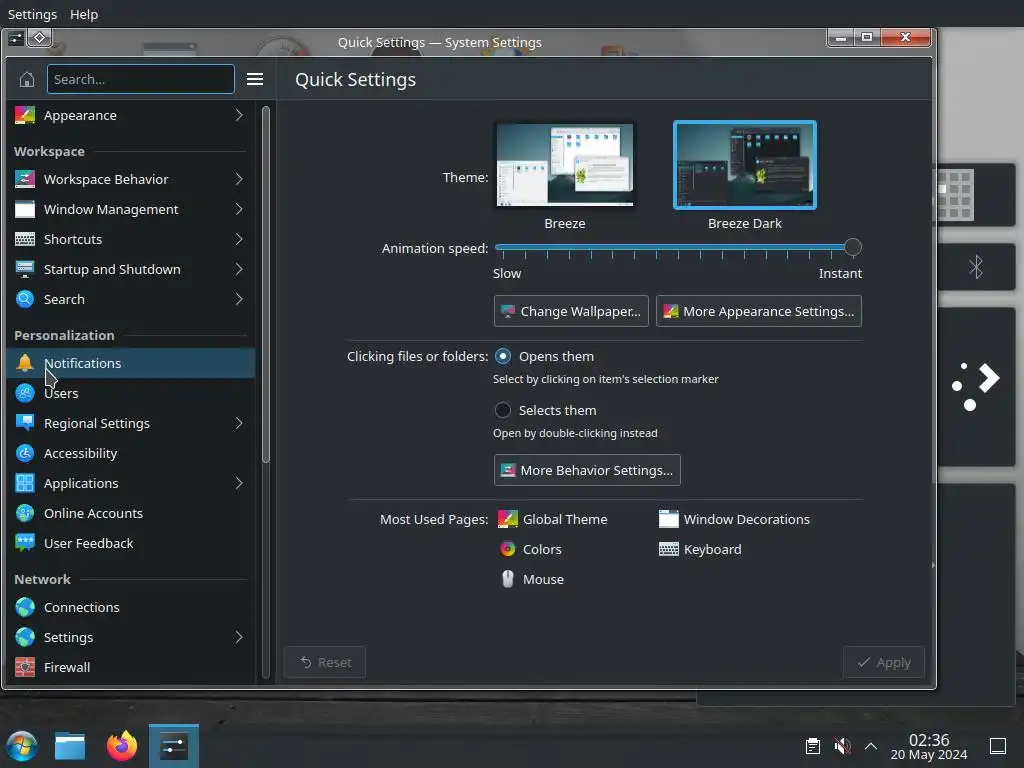
Task: Click the Applications grid icon
Action: pos(25,483)
